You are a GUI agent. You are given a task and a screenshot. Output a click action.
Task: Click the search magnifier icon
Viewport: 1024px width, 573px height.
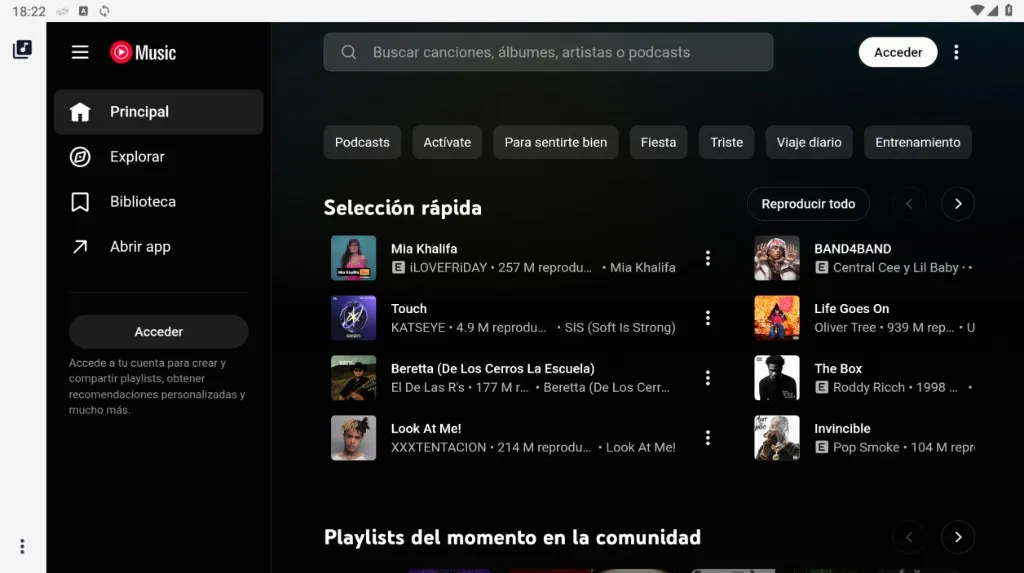click(349, 52)
